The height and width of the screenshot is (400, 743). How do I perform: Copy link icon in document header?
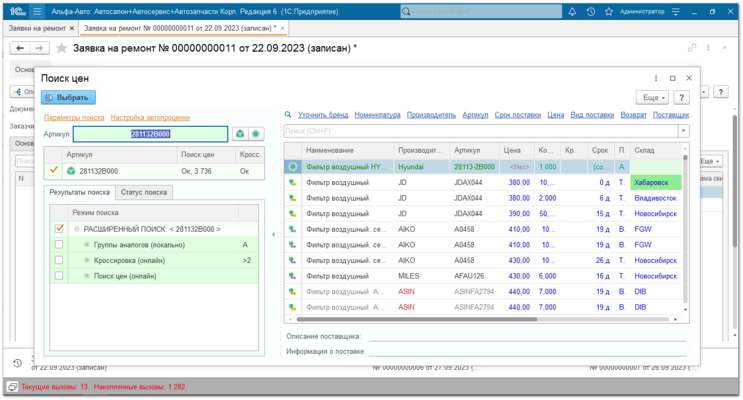692,48
